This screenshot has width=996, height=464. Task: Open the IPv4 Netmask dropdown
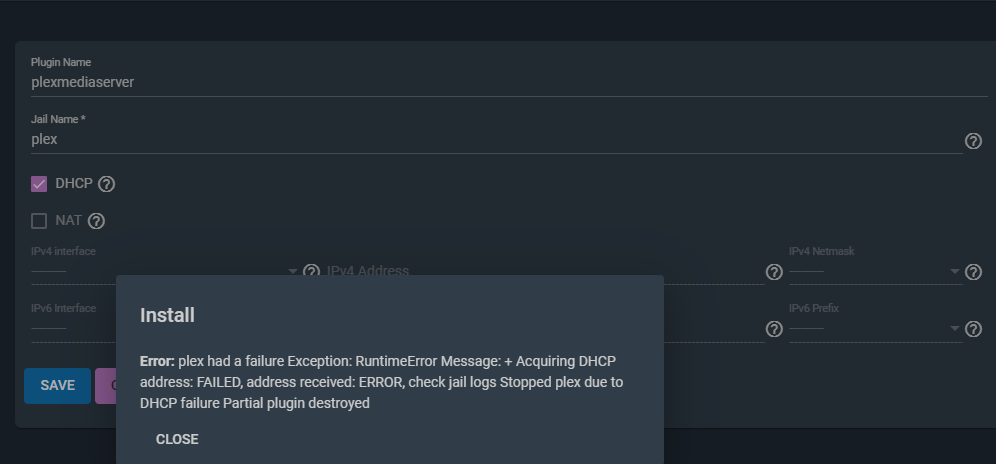874,271
